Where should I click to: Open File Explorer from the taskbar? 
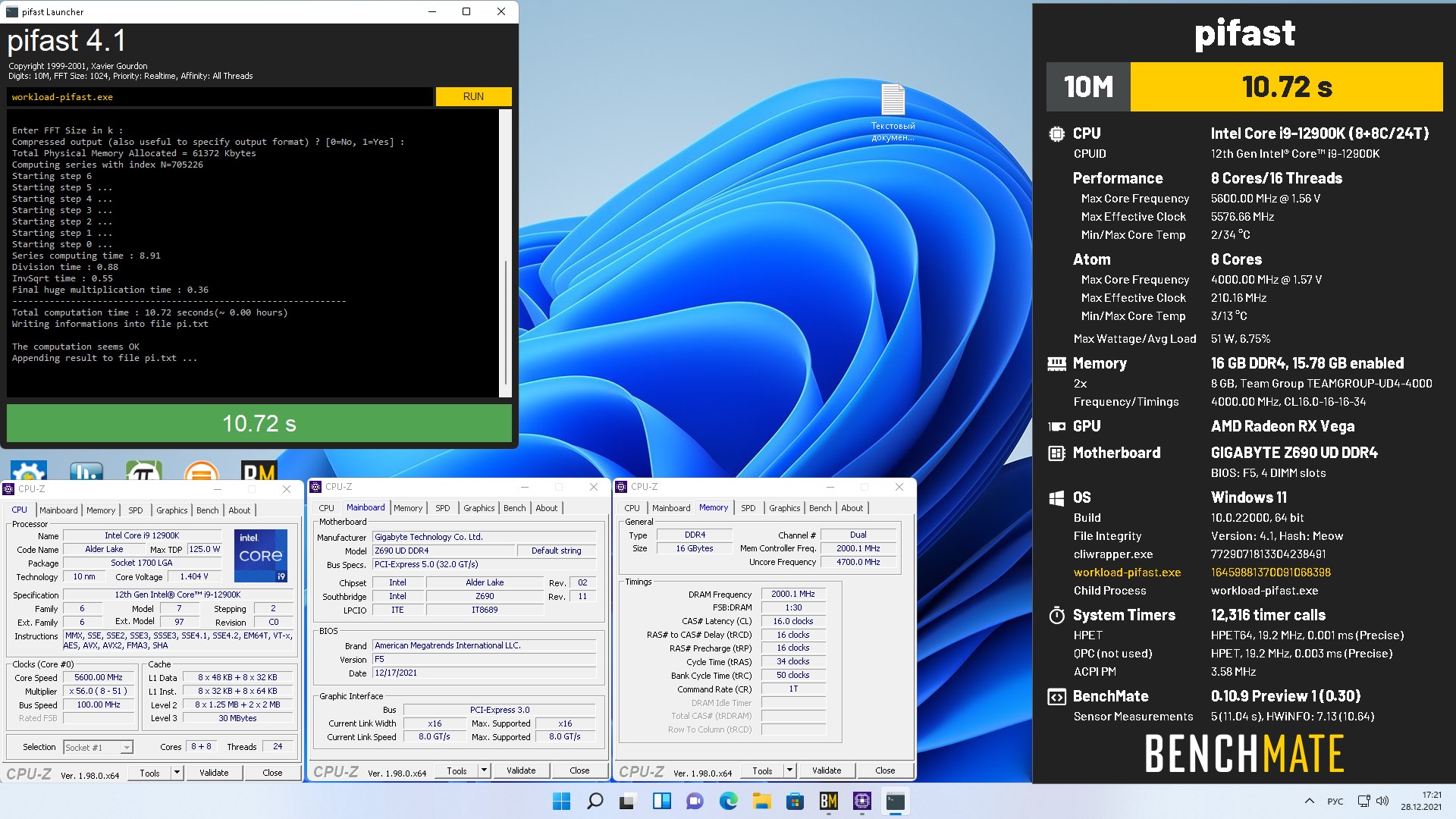click(x=761, y=801)
